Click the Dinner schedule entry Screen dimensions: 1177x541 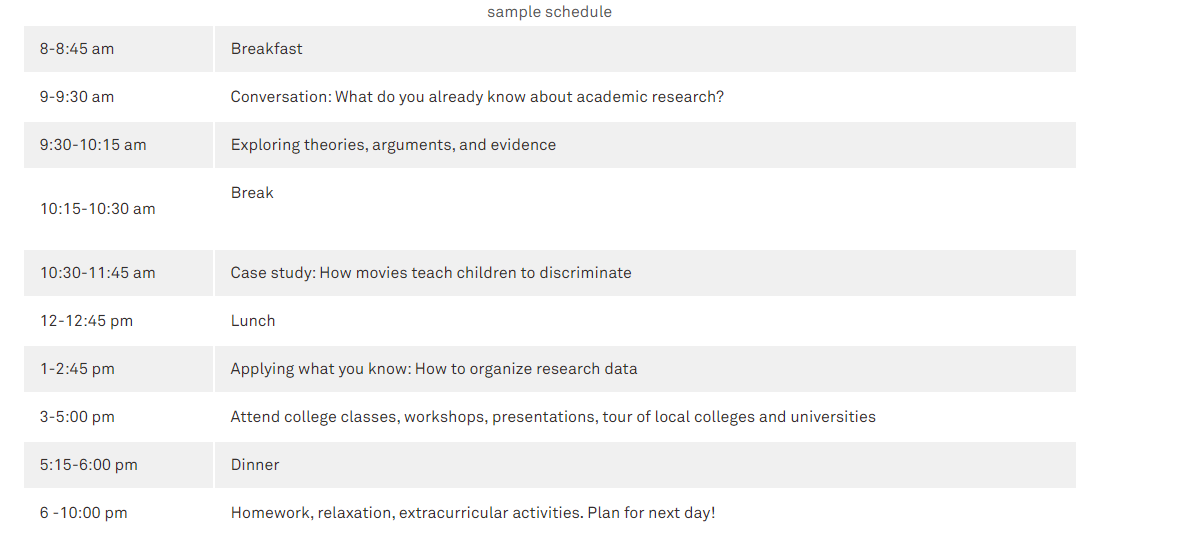255,465
